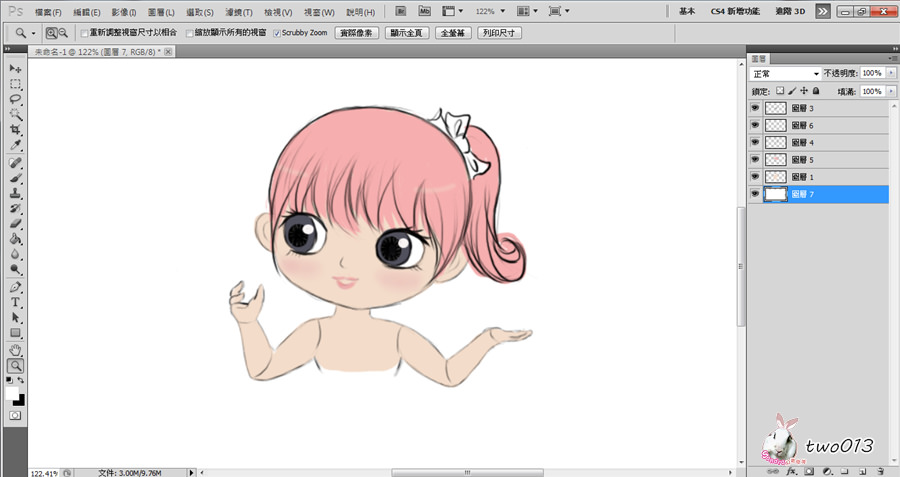This screenshot has height=477, width=900.
Task: Expand the 不透明度 opacity slider arrow
Action: (x=890, y=74)
